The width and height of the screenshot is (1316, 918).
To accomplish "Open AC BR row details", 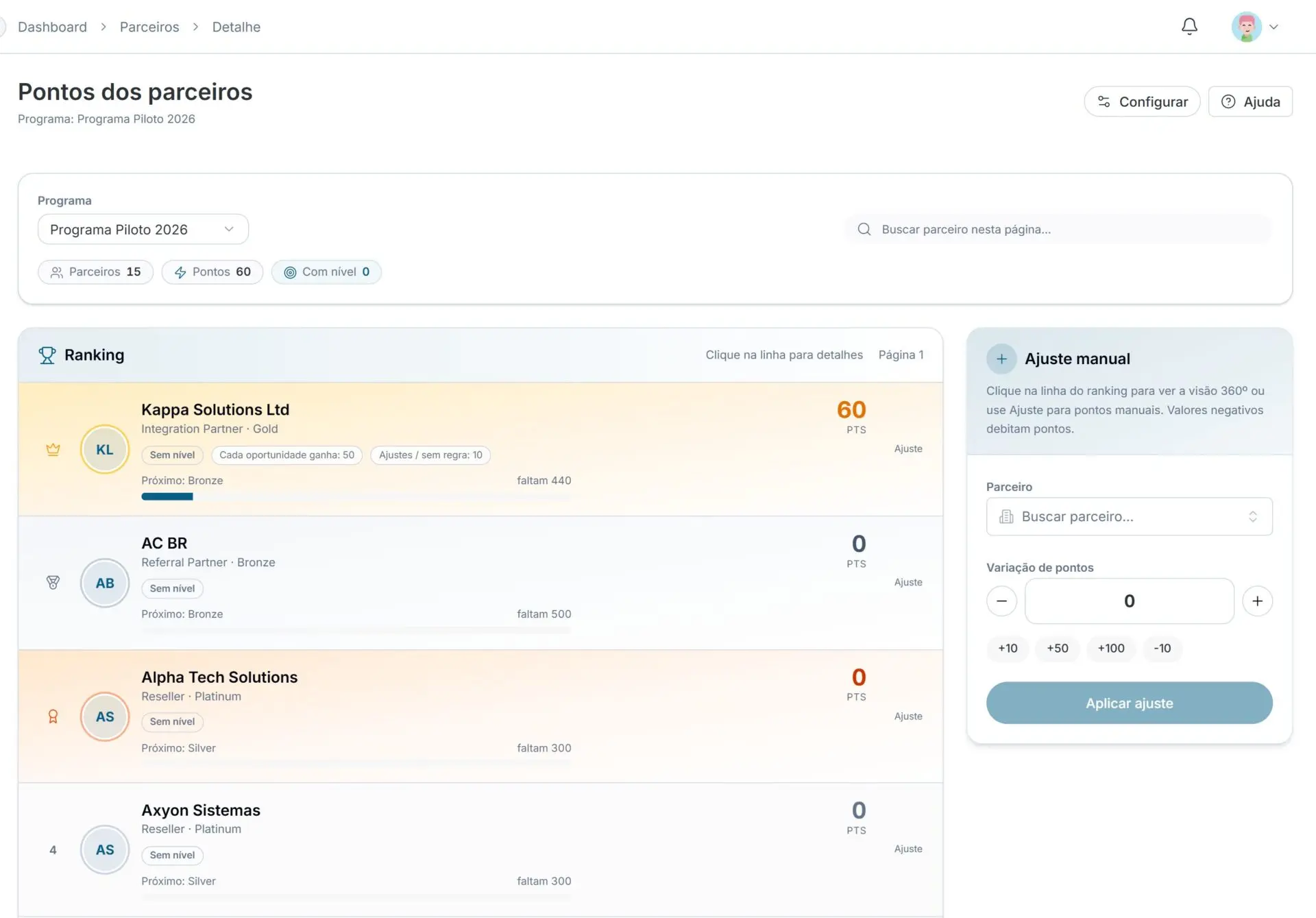I will pyautogui.click(x=480, y=583).
